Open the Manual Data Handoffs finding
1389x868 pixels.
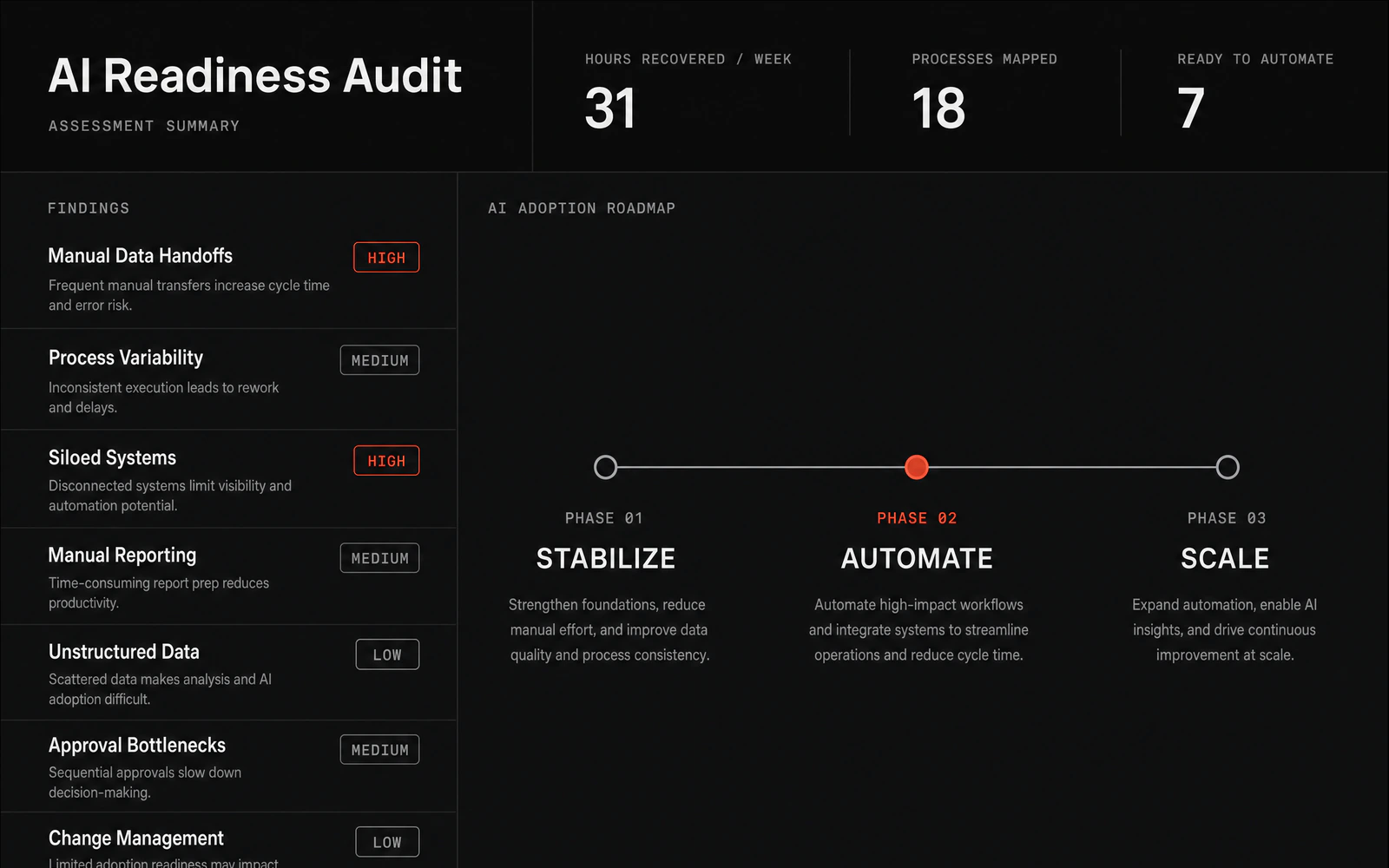[x=229, y=278]
